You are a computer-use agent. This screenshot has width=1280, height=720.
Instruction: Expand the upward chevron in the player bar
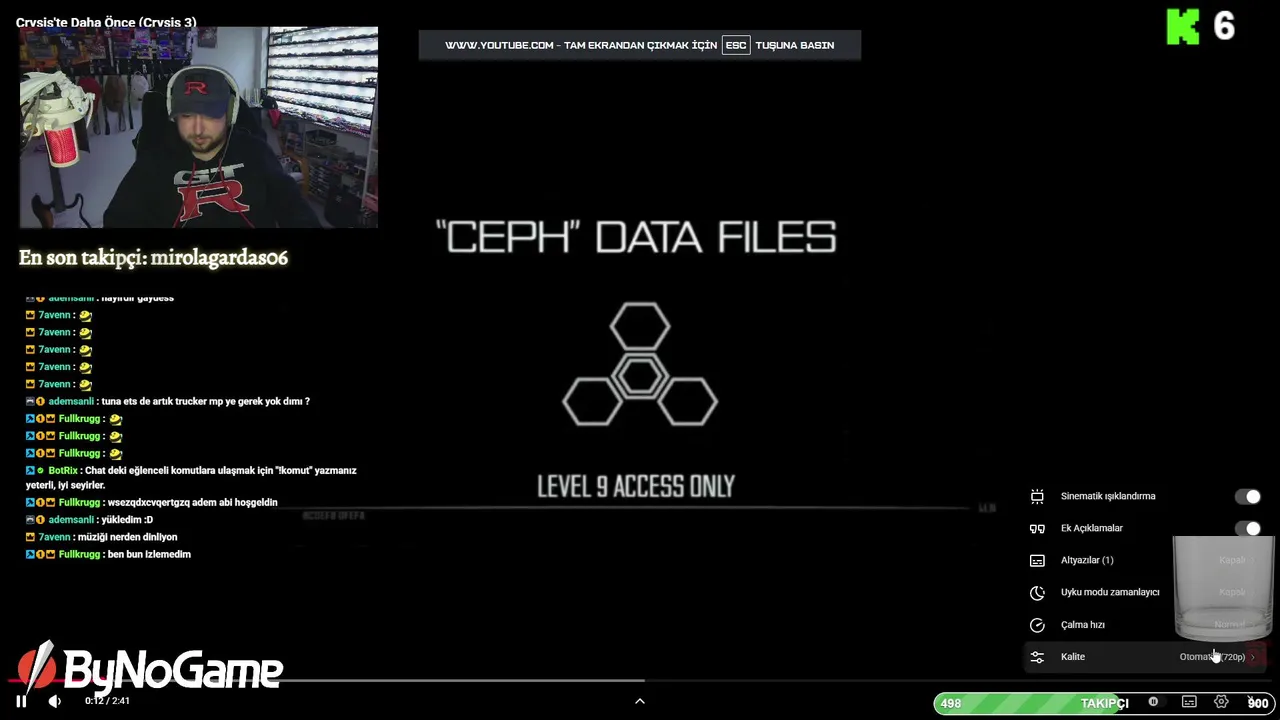tap(640, 701)
